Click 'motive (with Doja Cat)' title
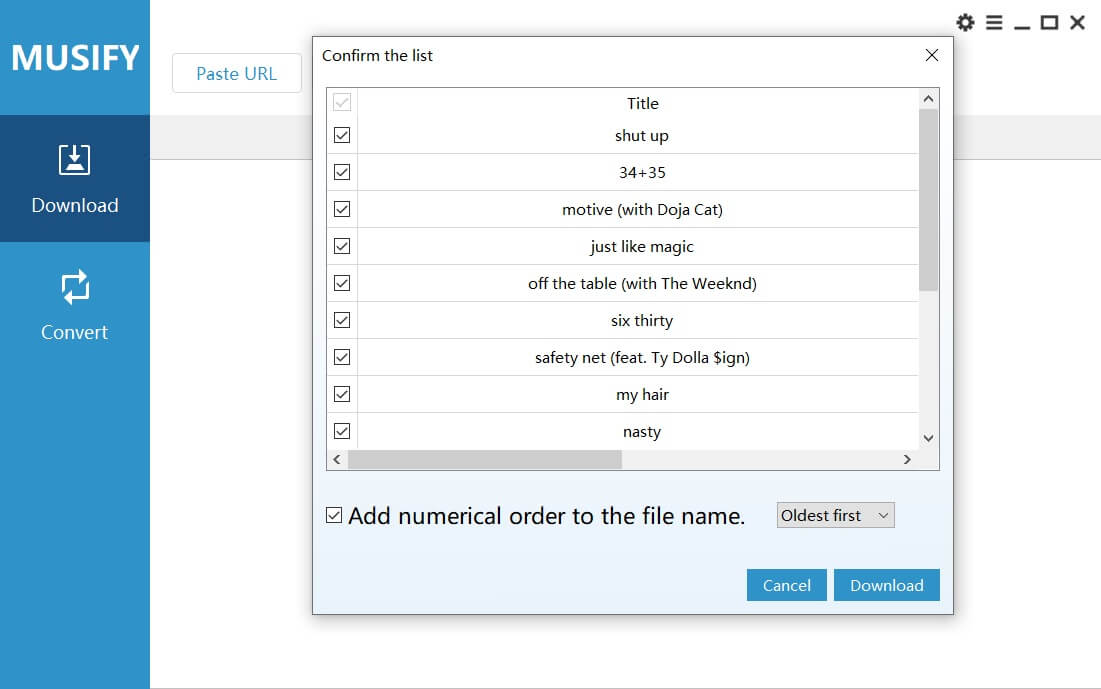Viewport: 1101px width, 689px height. (x=642, y=210)
